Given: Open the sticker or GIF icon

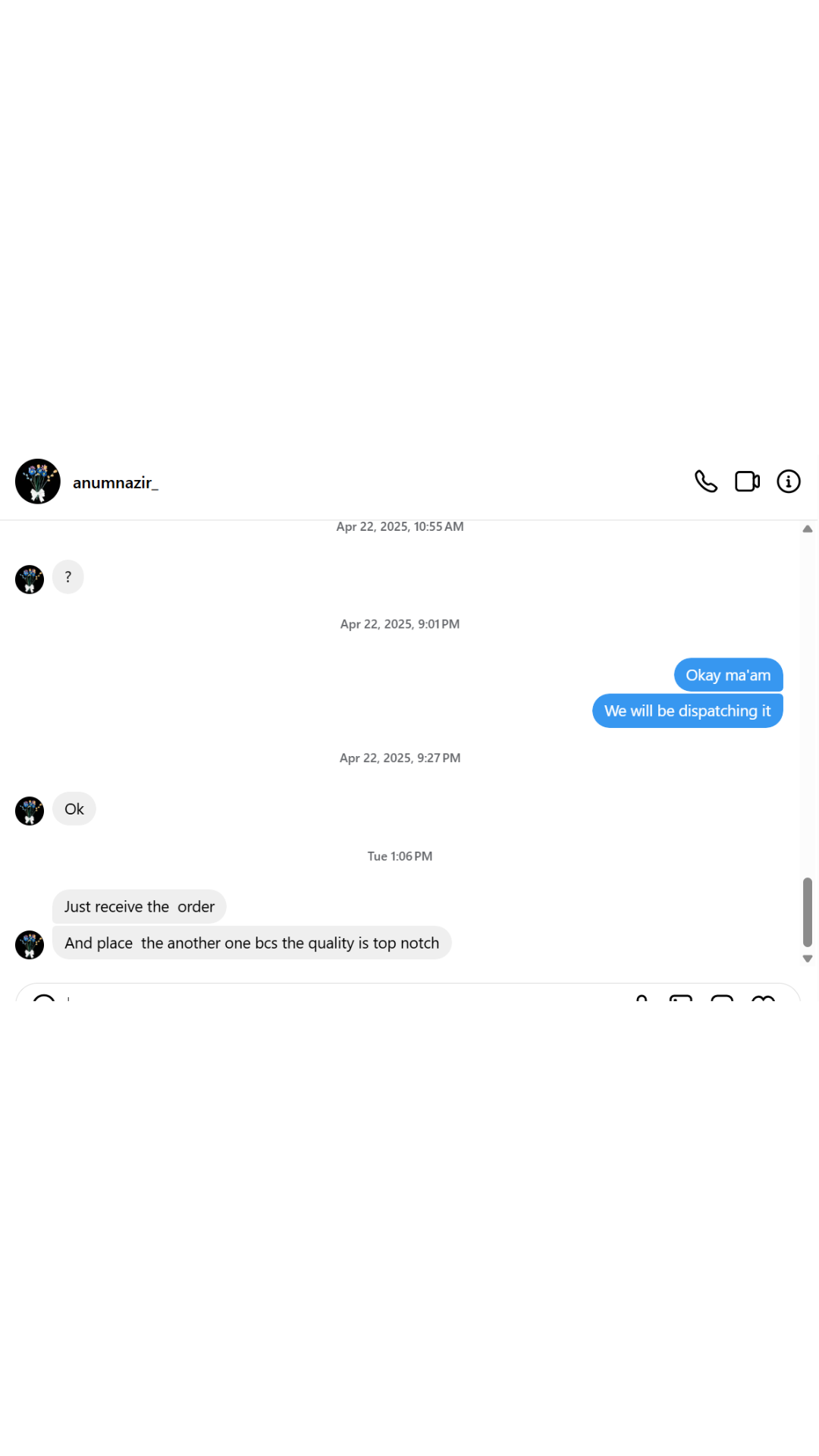Looking at the screenshot, I should tap(722, 998).
